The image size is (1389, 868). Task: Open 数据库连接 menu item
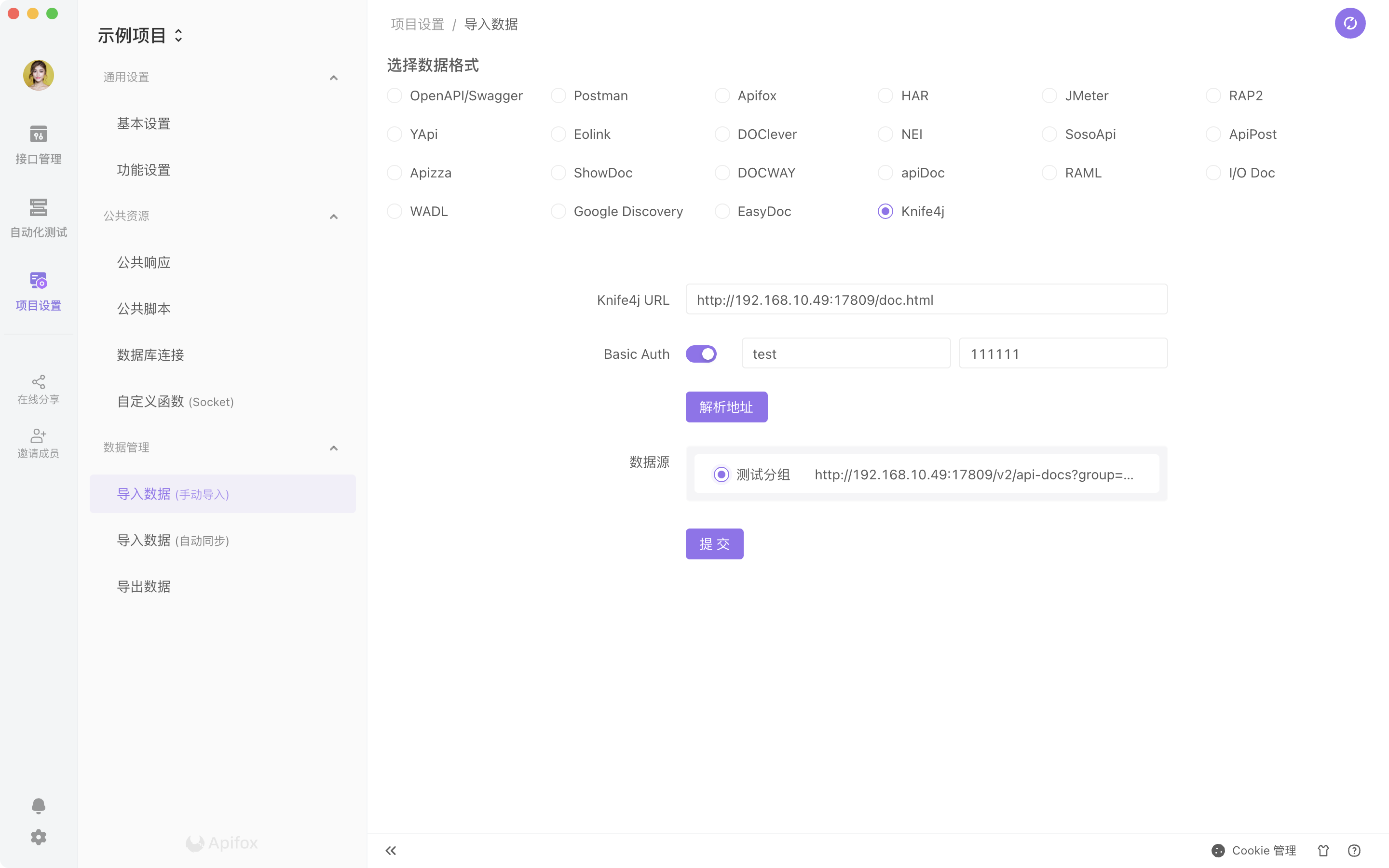click(150, 355)
